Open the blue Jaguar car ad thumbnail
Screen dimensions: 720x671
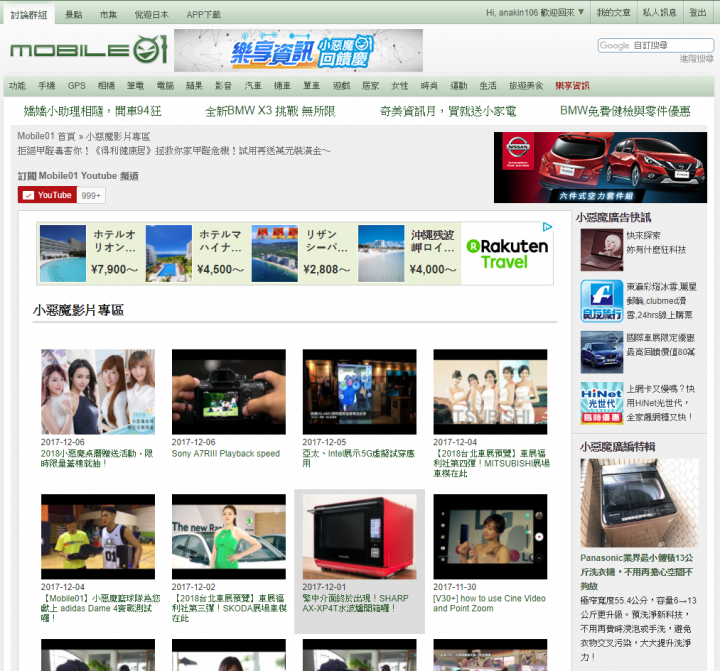[x=602, y=352]
